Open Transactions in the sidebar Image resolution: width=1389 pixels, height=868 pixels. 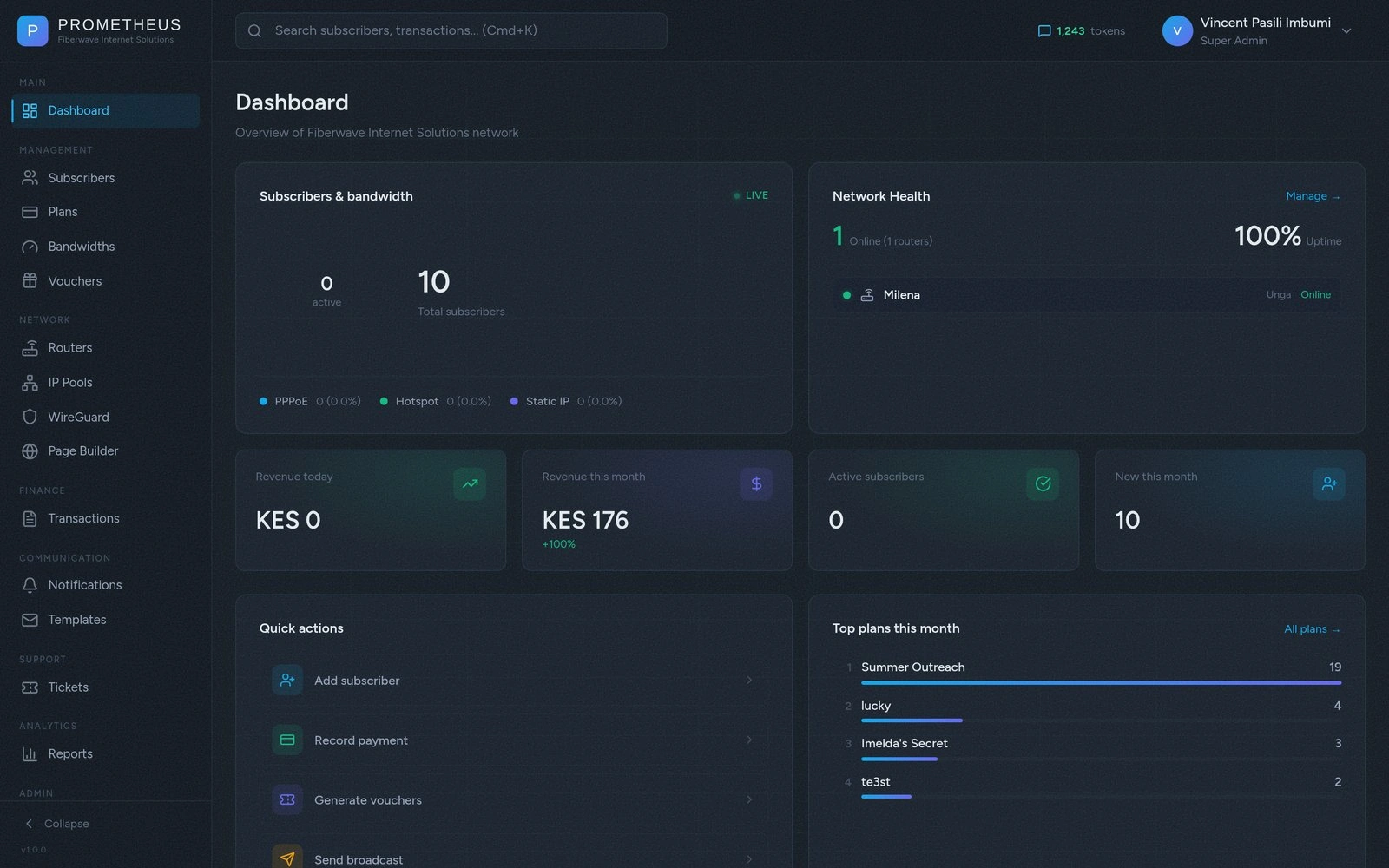coord(83,518)
